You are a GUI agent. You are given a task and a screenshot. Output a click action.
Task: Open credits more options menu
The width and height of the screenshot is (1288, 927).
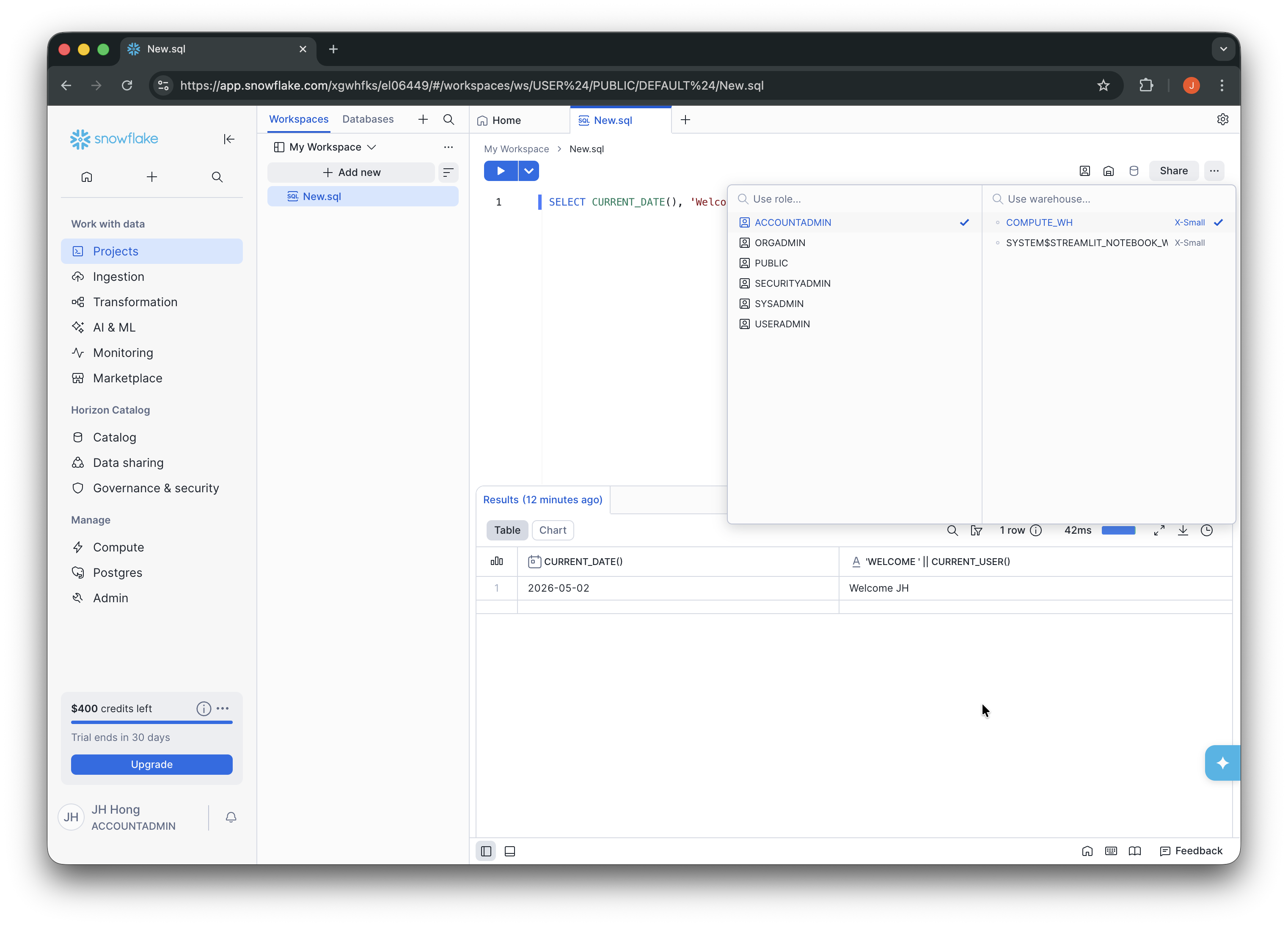(223, 708)
